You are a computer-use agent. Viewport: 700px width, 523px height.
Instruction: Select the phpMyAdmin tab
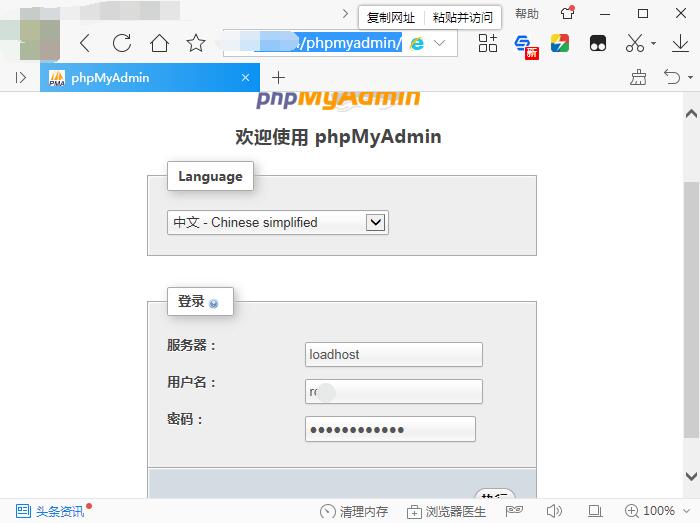pyautogui.click(x=150, y=78)
